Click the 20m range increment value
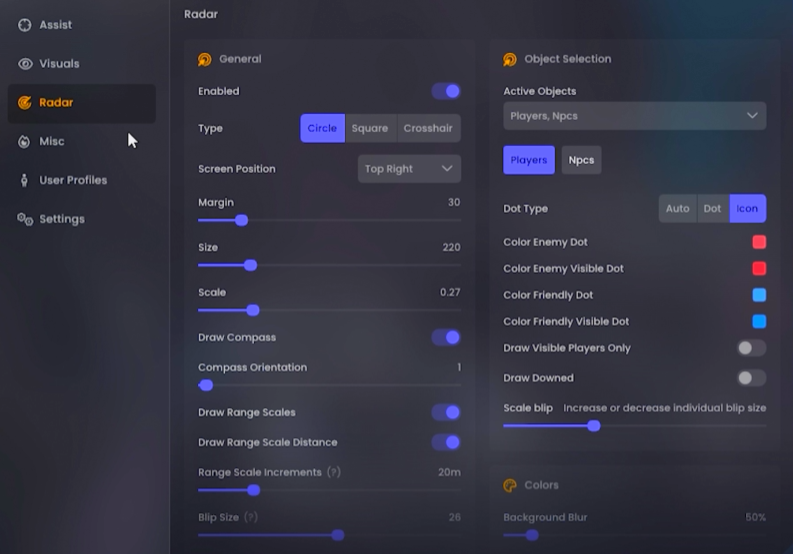Viewport: 793px width, 554px height. point(449,472)
